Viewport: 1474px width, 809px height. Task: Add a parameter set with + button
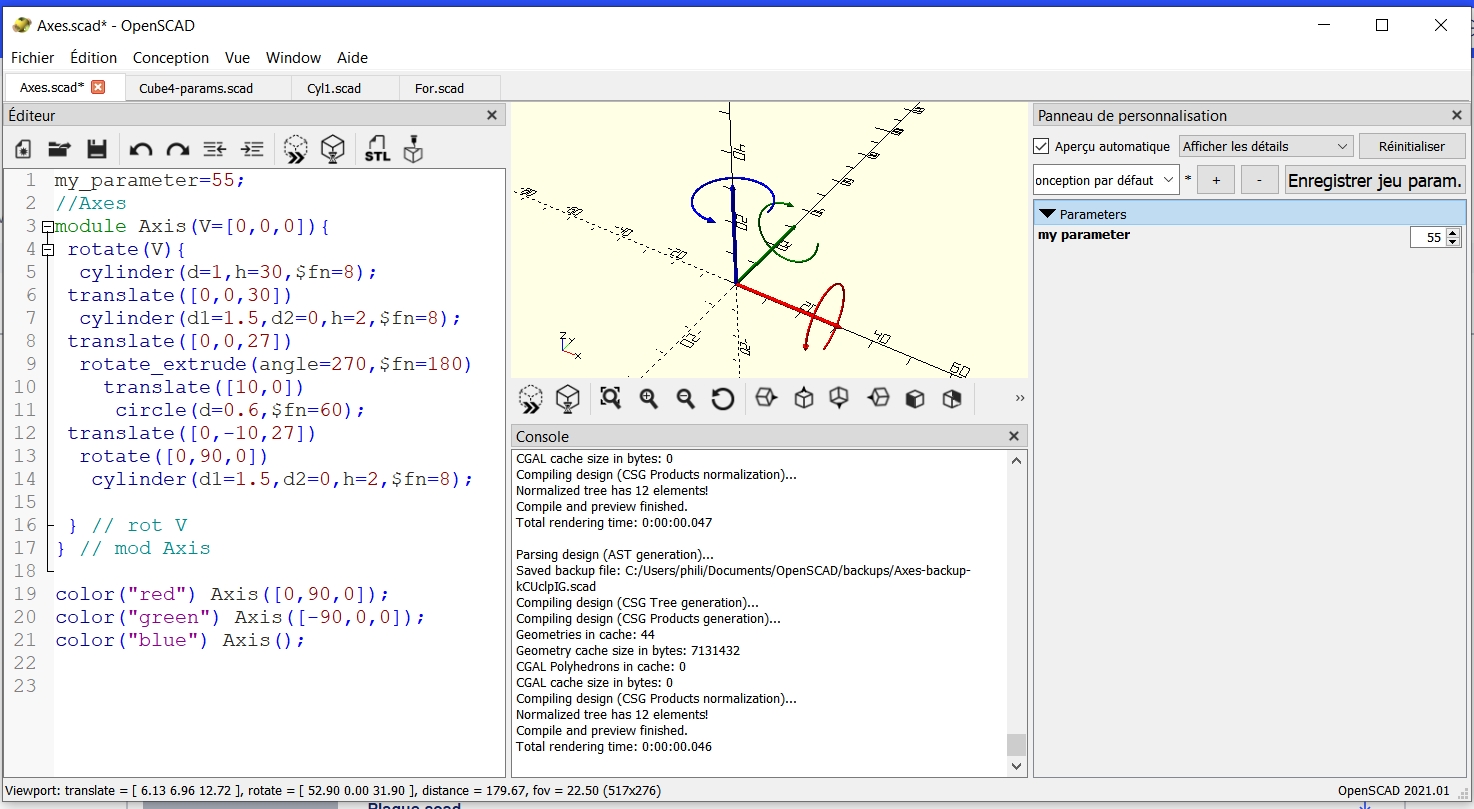(x=1216, y=180)
